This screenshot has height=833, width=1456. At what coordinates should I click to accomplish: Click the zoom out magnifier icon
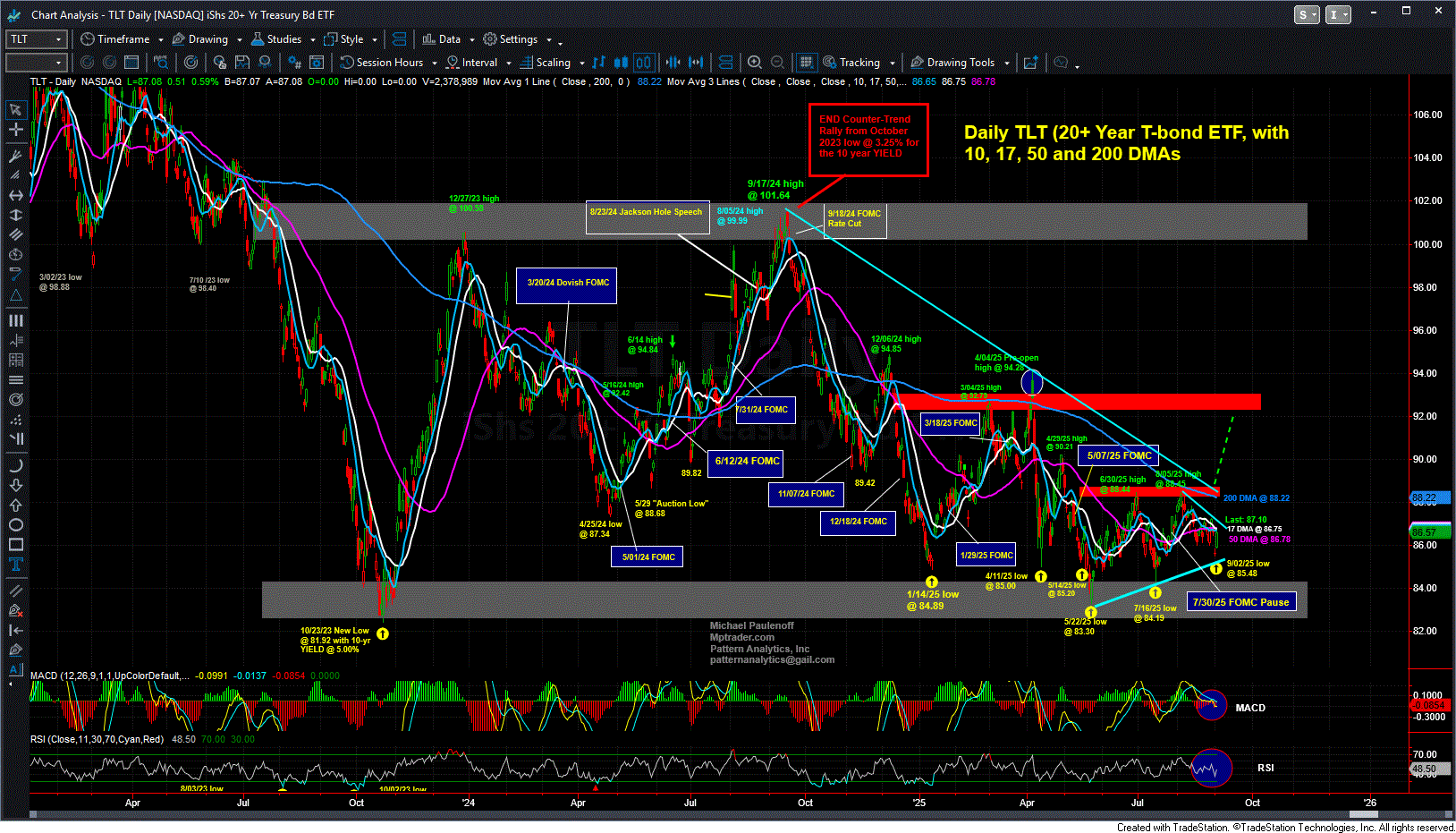tap(777, 63)
